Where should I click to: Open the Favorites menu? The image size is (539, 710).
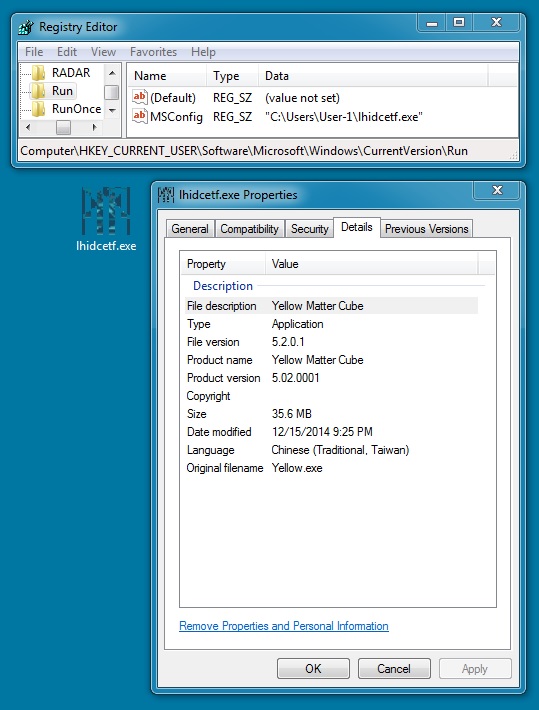click(153, 52)
